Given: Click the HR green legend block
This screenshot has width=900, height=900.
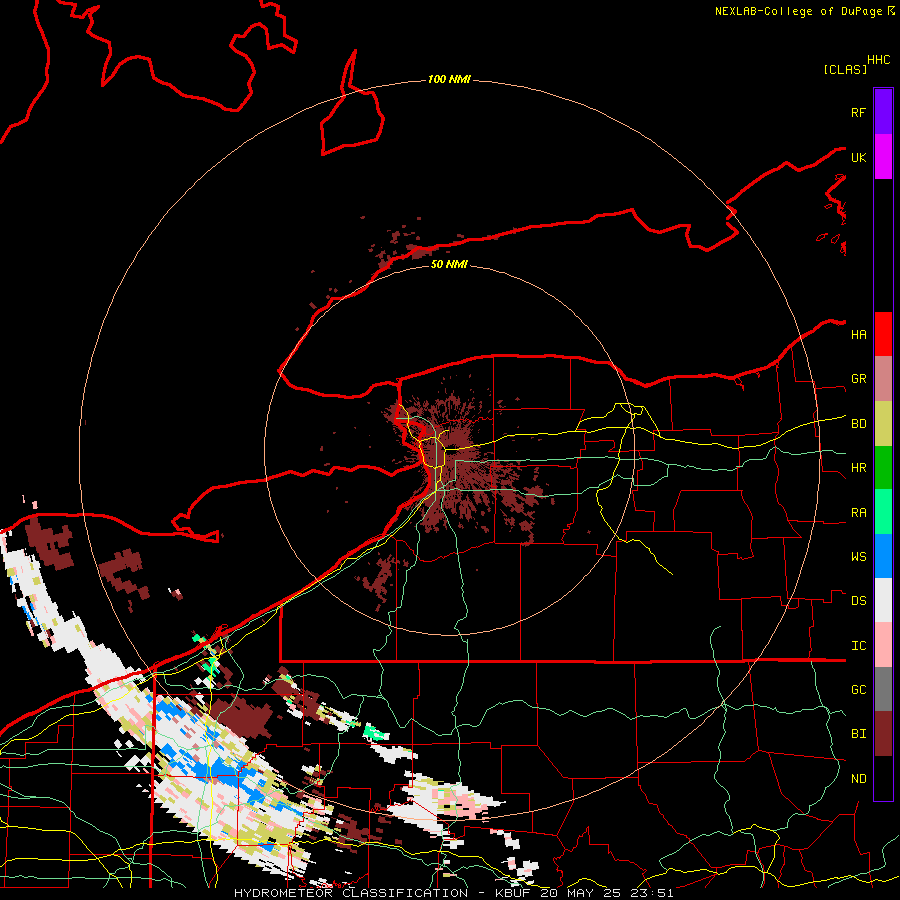Looking at the screenshot, I should 883,468.
